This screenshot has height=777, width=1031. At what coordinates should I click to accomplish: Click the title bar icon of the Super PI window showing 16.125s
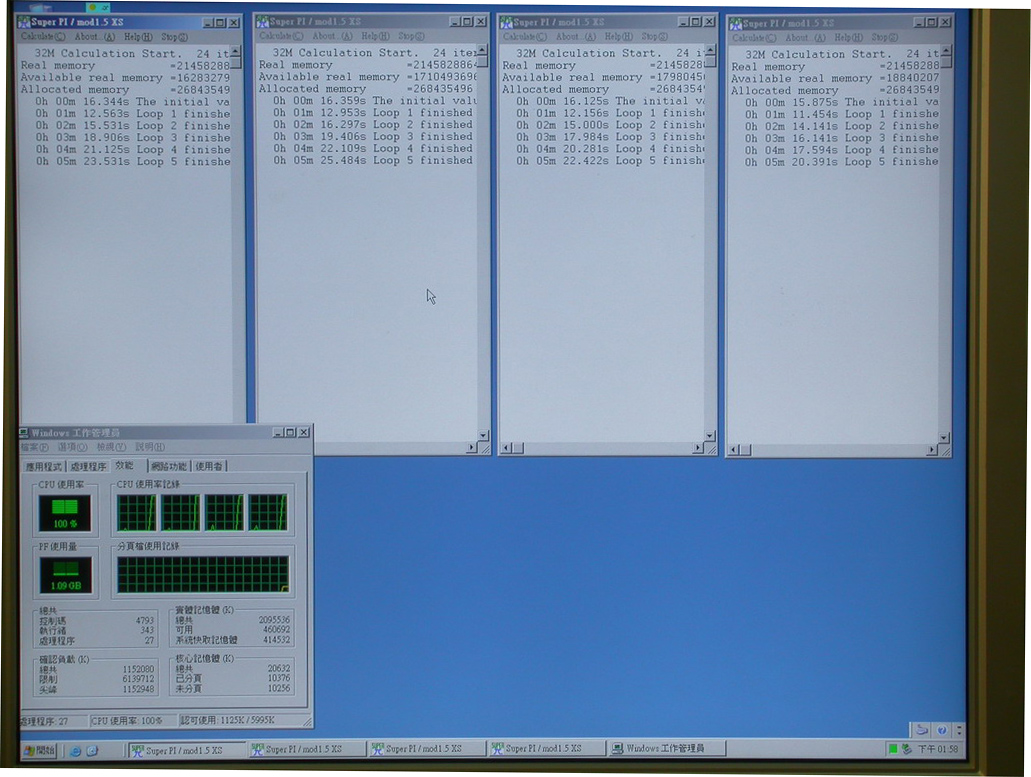click(506, 22)
